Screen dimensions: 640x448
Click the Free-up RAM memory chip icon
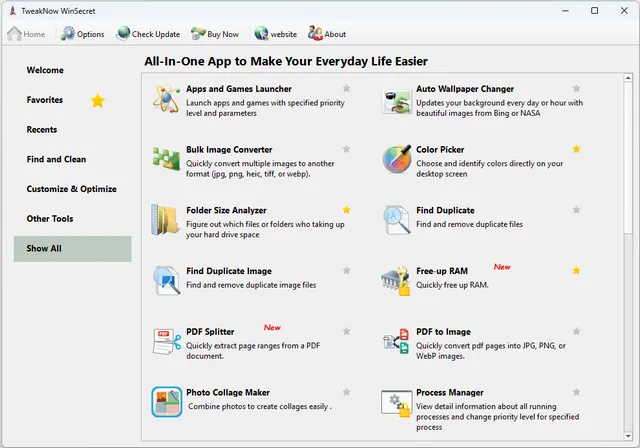click(x=397, y=281)
